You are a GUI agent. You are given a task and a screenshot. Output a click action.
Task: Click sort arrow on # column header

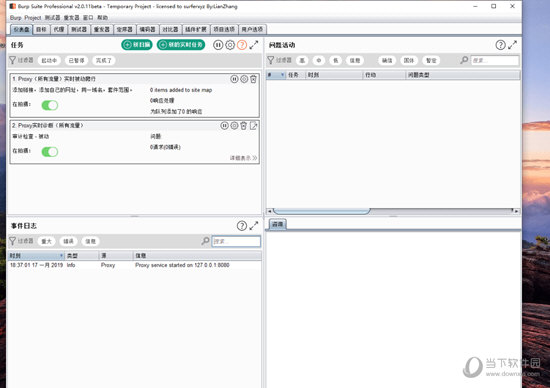pos(282,75)
